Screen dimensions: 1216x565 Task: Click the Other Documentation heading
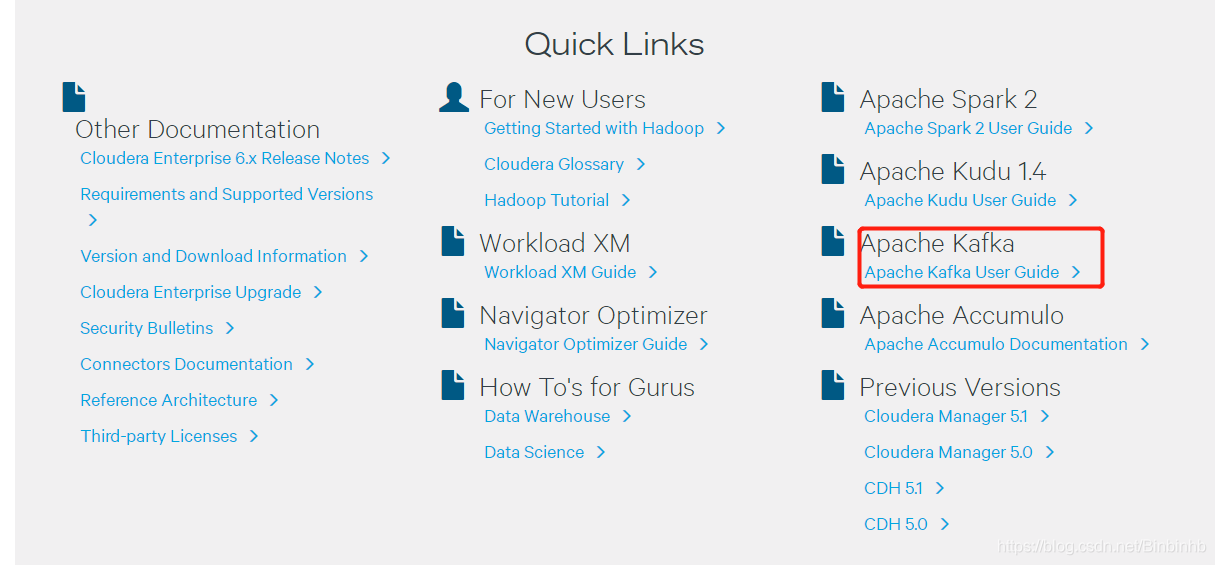[198, 129]
